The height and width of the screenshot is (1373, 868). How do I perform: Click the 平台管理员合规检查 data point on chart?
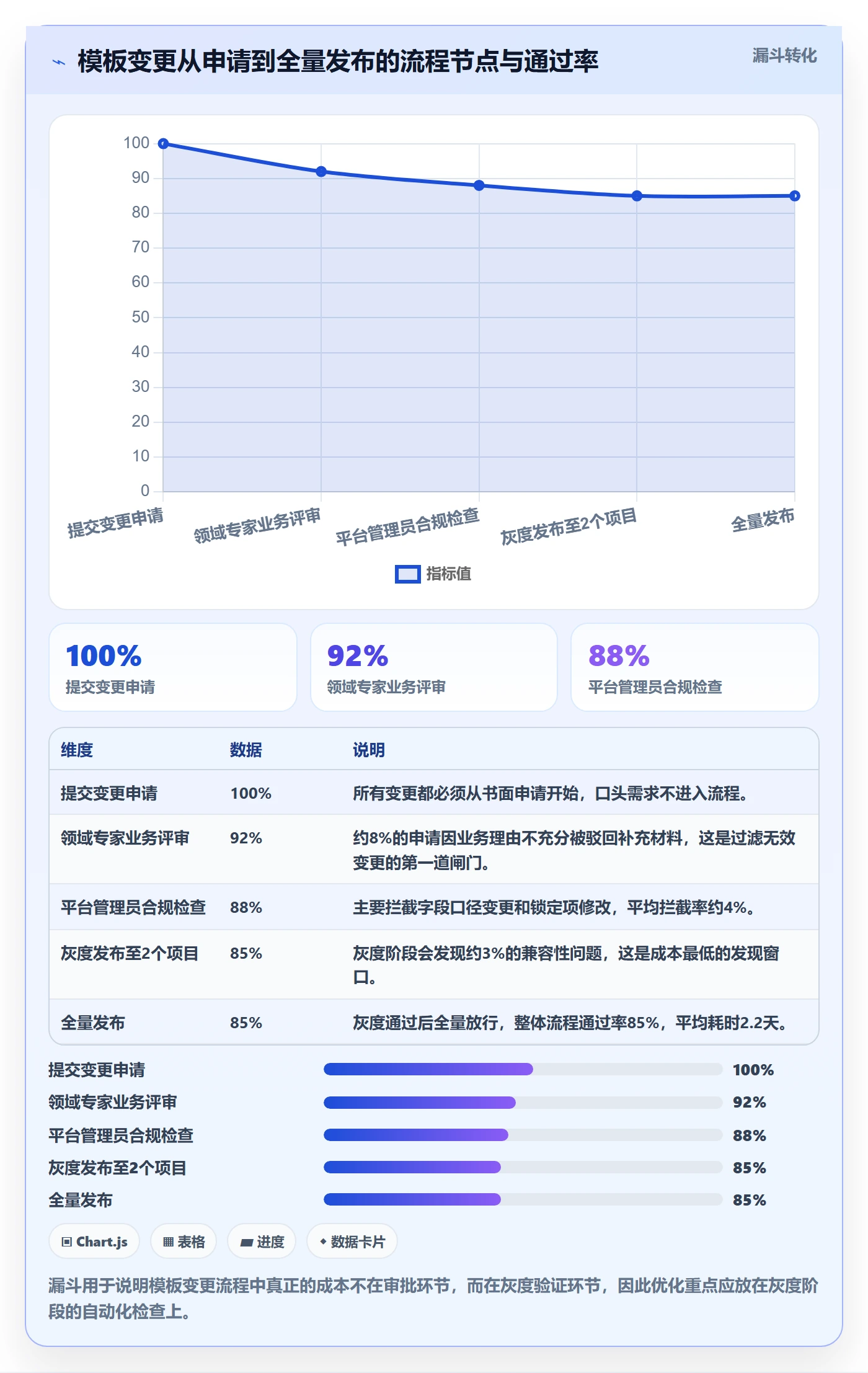tap(479, 185)
